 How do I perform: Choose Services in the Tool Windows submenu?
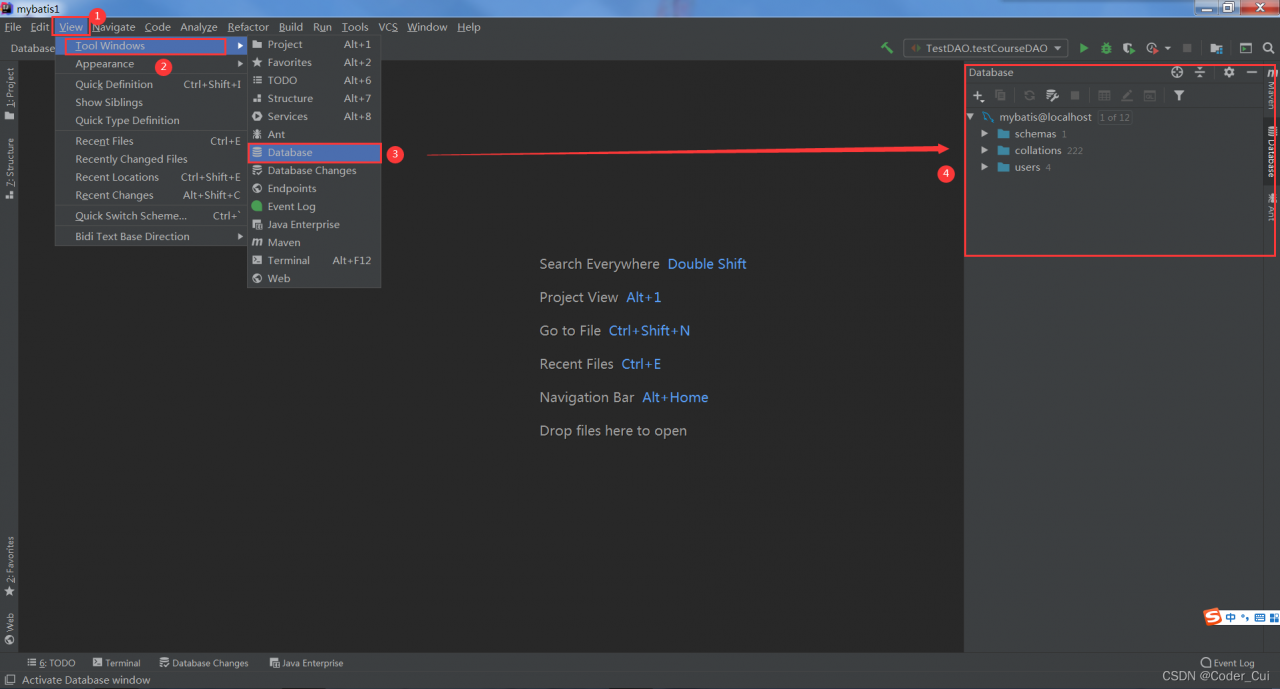pyautogui.click(x=314, y=117)
